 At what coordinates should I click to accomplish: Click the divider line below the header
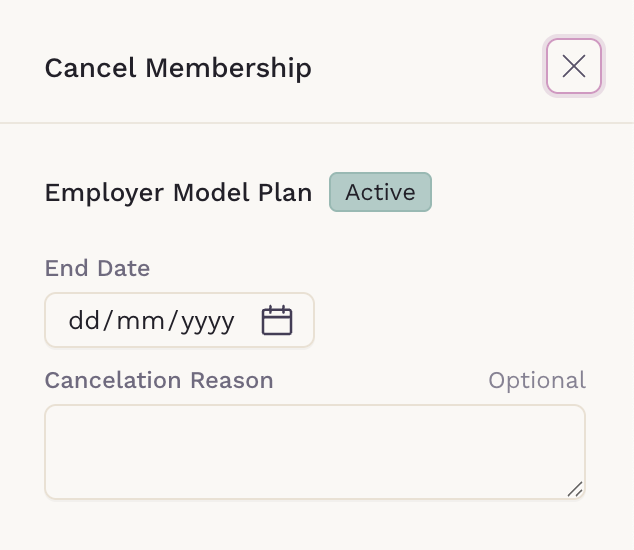[317, 123]
